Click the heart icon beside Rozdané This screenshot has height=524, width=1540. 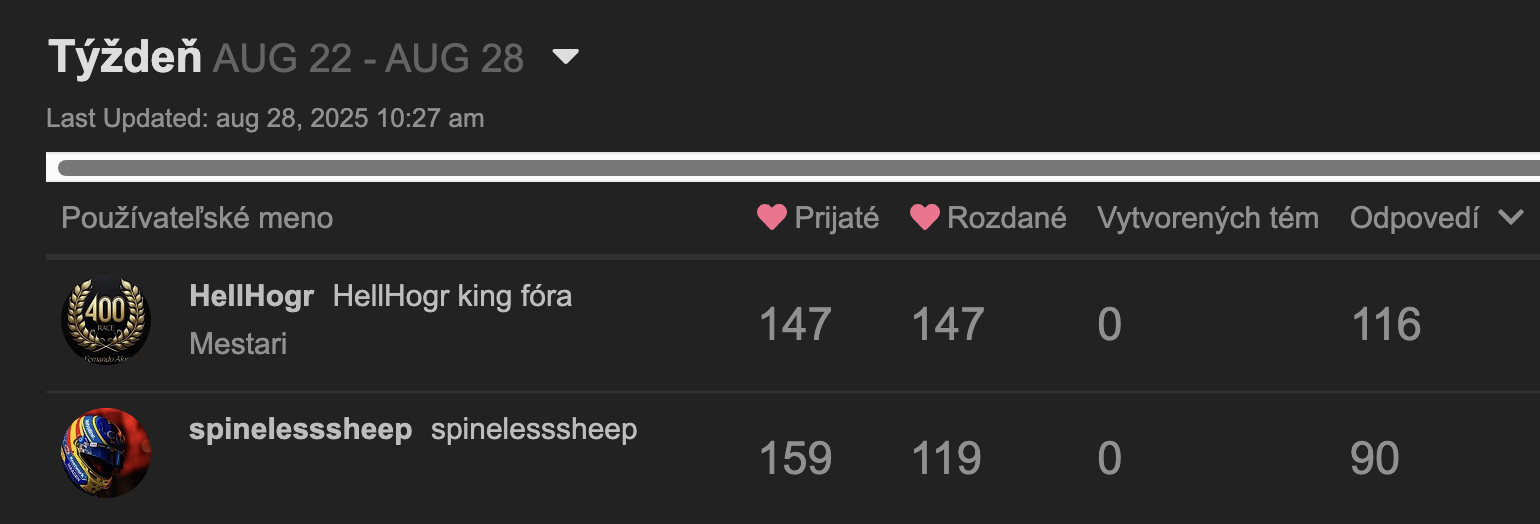pyautogui.click(x=925, y=217)
